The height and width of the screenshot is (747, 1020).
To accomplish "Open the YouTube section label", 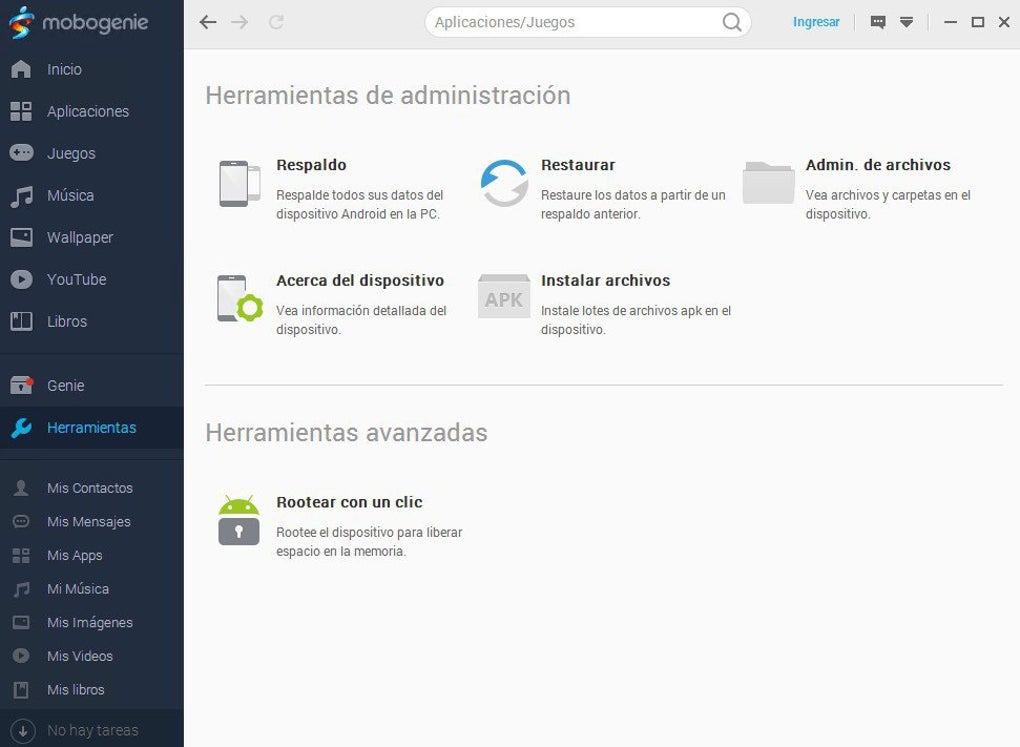I will (77, 280).
